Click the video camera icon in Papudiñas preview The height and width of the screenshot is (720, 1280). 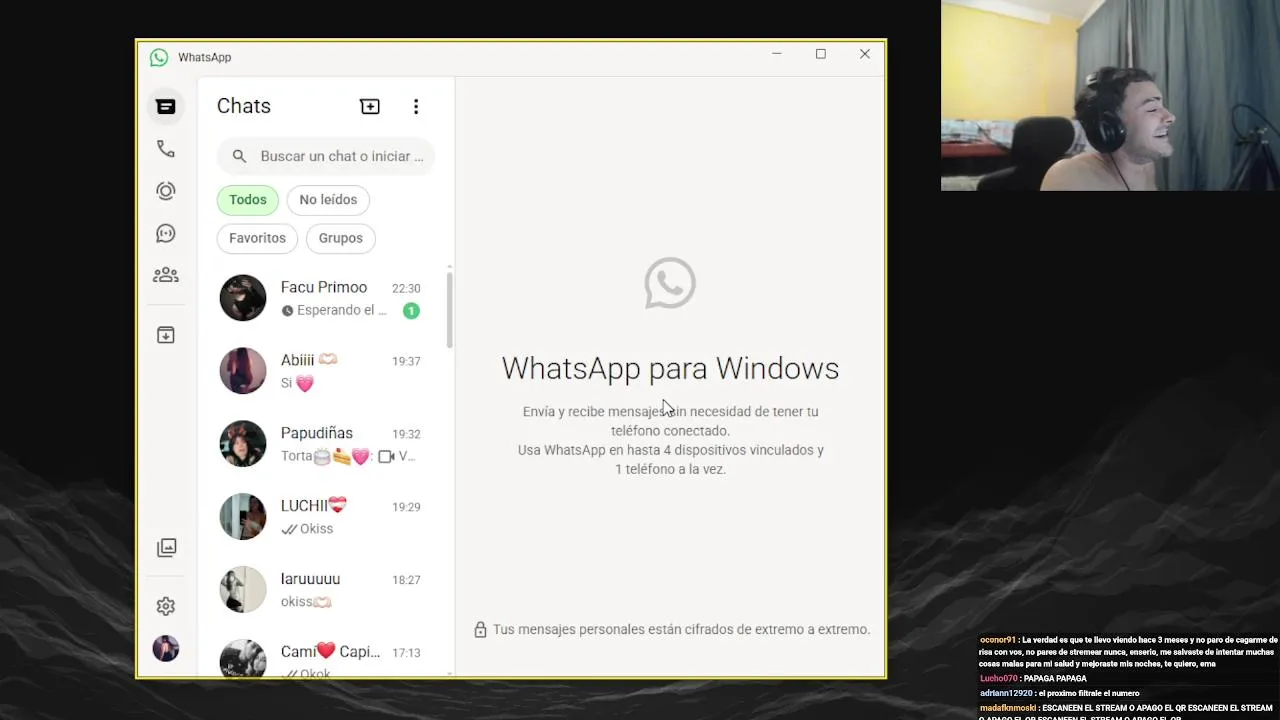pos(386,457)
